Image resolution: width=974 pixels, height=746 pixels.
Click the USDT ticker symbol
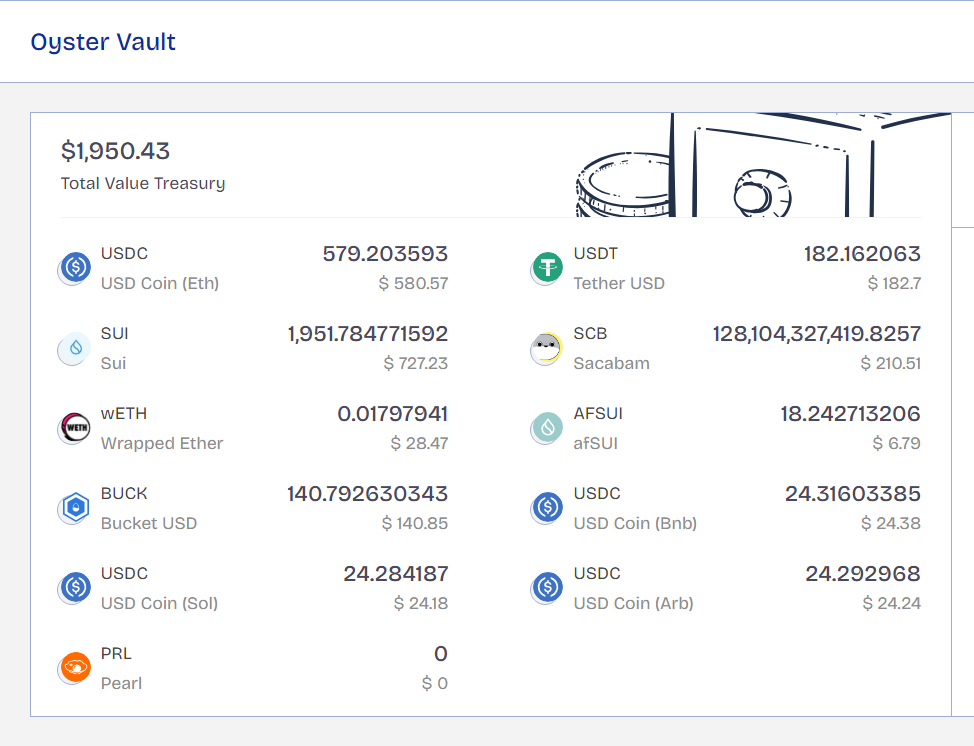(x=596, y=254)
